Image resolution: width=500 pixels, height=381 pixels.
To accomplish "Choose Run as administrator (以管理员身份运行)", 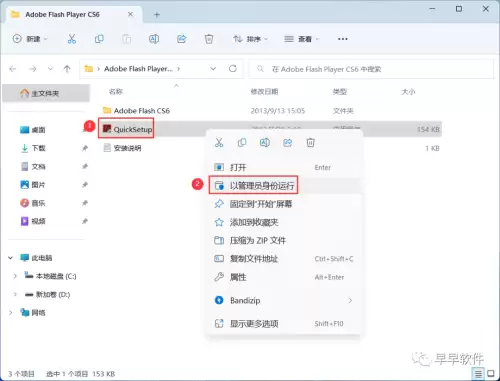I will click(284, 186).
